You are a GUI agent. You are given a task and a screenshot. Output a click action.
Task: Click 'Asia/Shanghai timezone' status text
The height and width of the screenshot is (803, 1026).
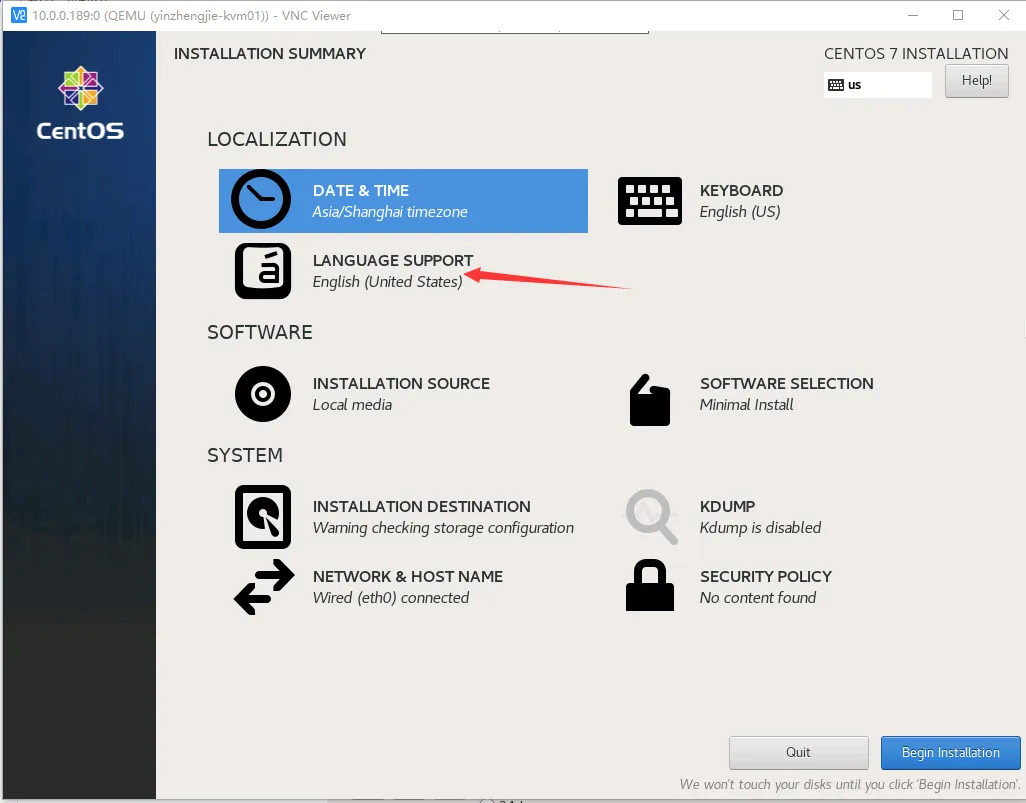[x=390, y=212]
